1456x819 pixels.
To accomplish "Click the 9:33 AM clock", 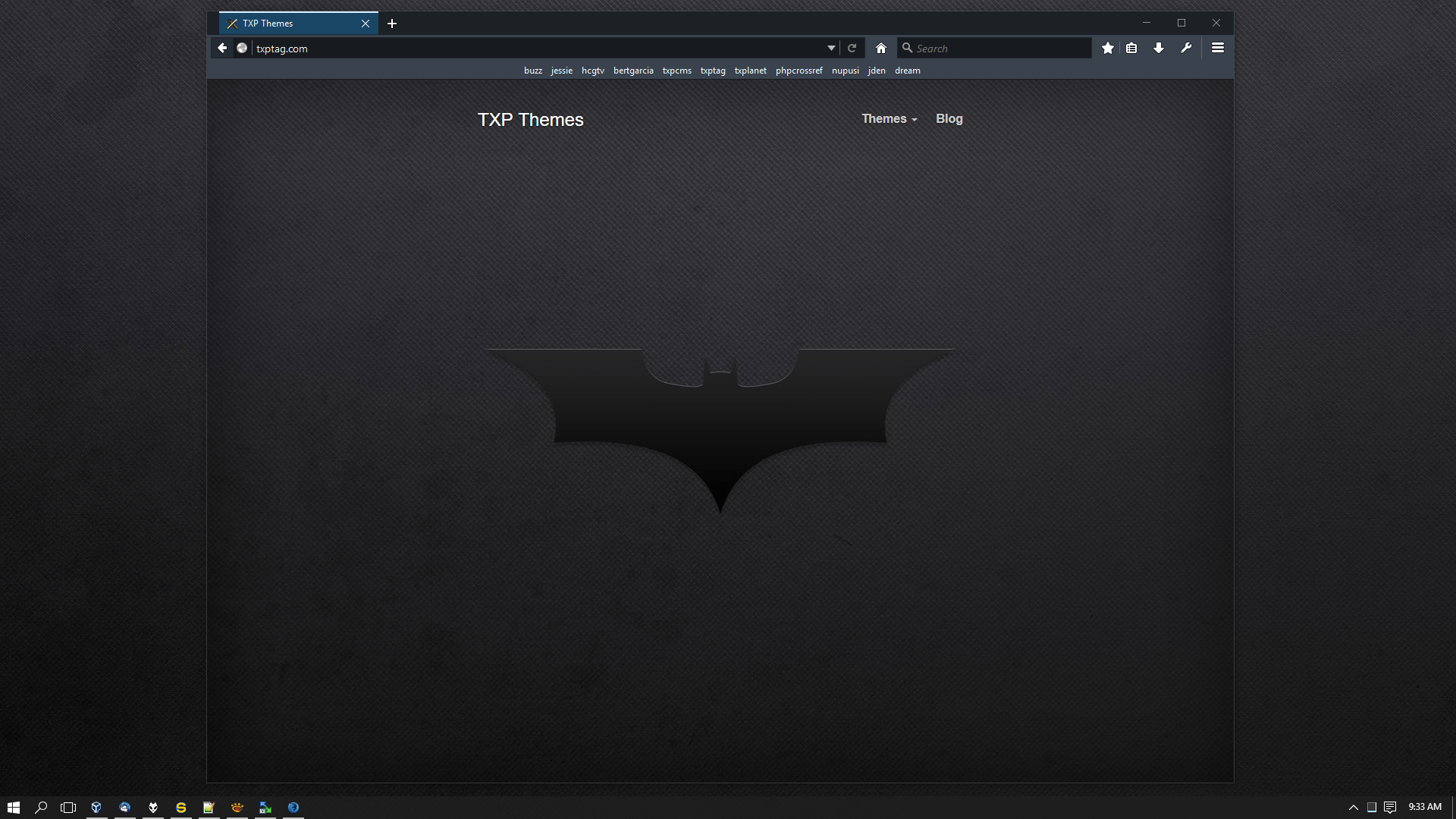I will [1425, 807].
